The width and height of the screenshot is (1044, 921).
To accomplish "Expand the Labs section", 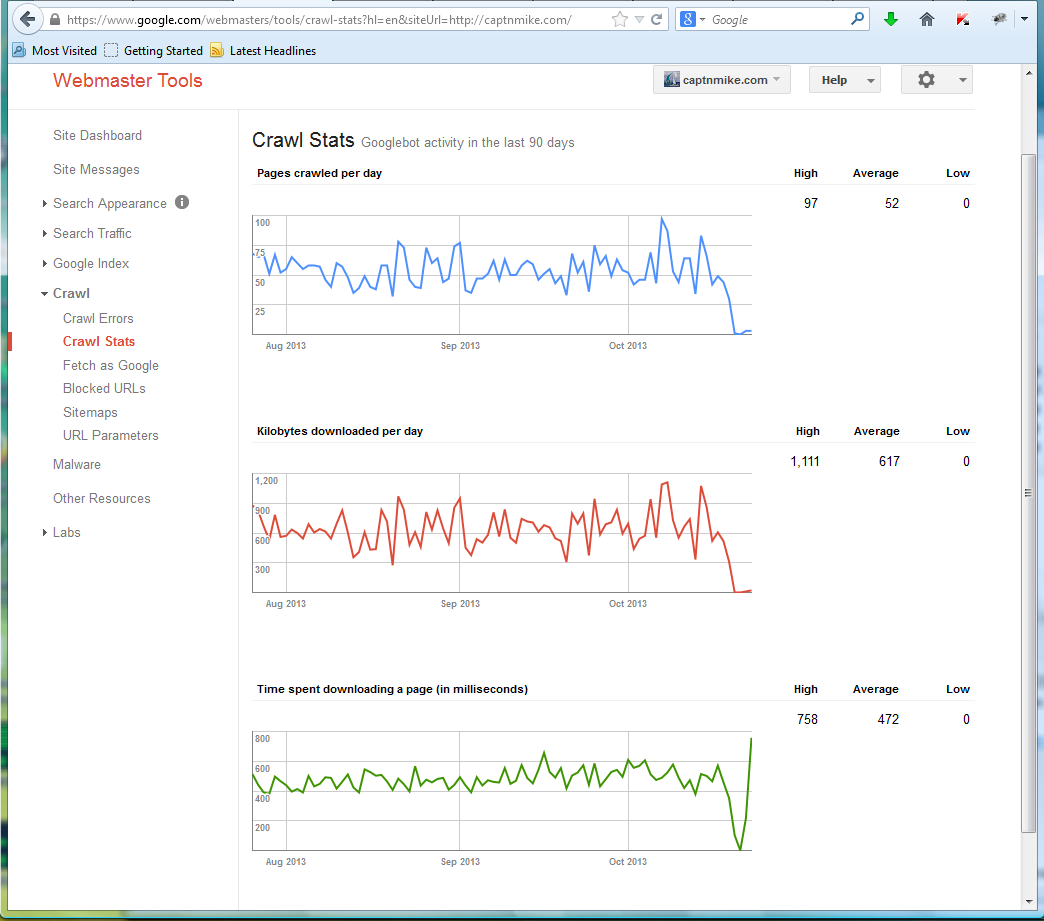I will [x=67, y=532].
